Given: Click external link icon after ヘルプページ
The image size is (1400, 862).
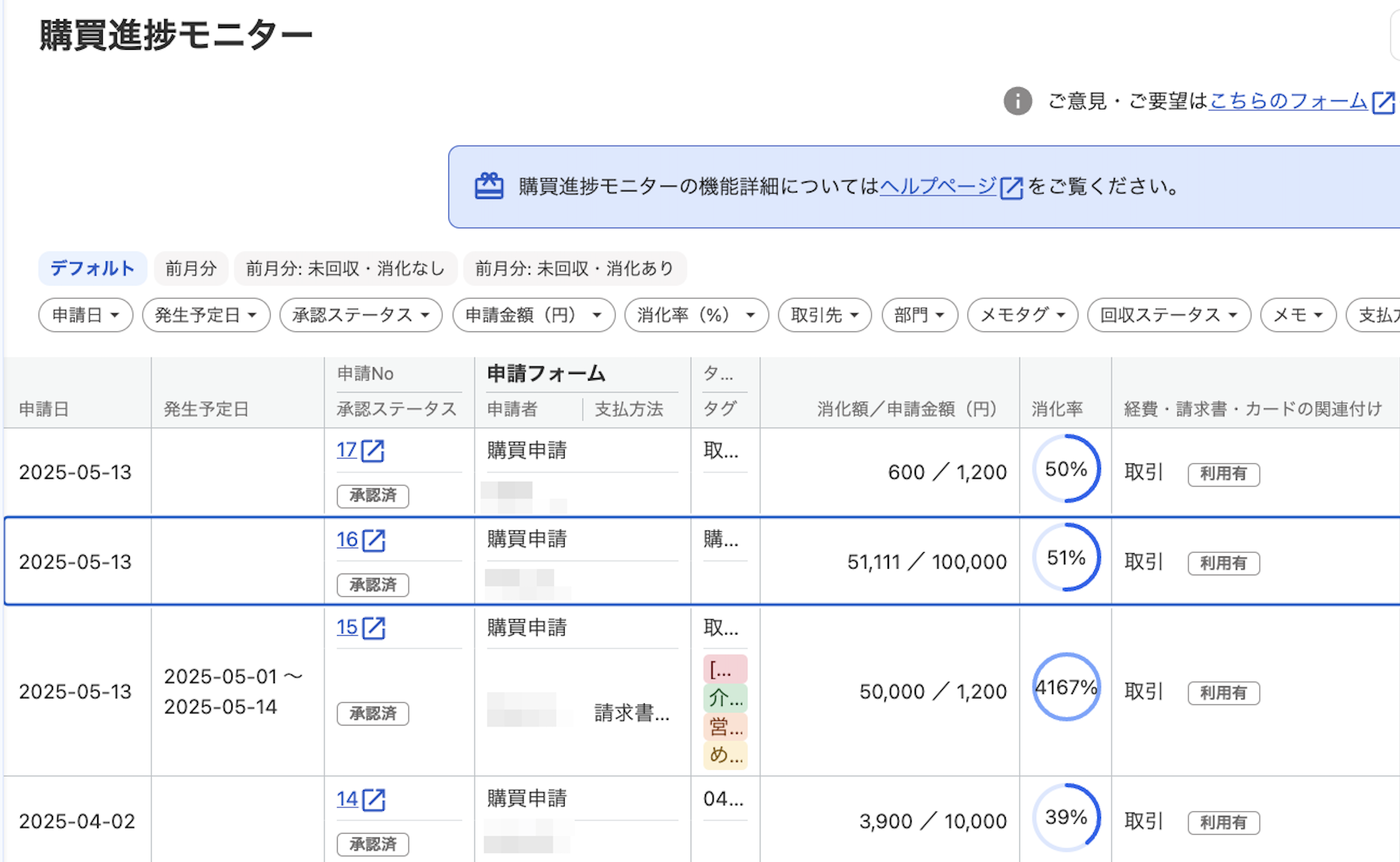Looking at the screenshot, I should click(1011, 188).
